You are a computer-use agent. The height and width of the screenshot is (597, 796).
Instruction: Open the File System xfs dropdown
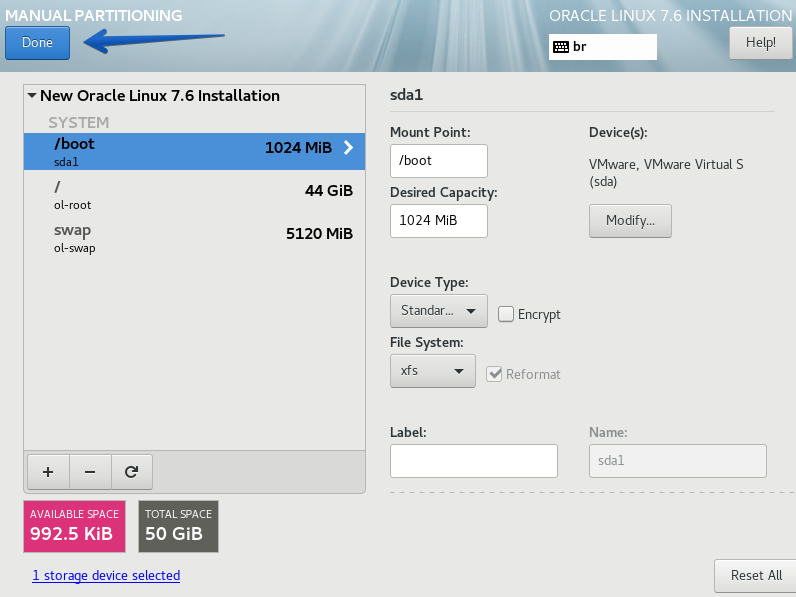click(432, 371)
